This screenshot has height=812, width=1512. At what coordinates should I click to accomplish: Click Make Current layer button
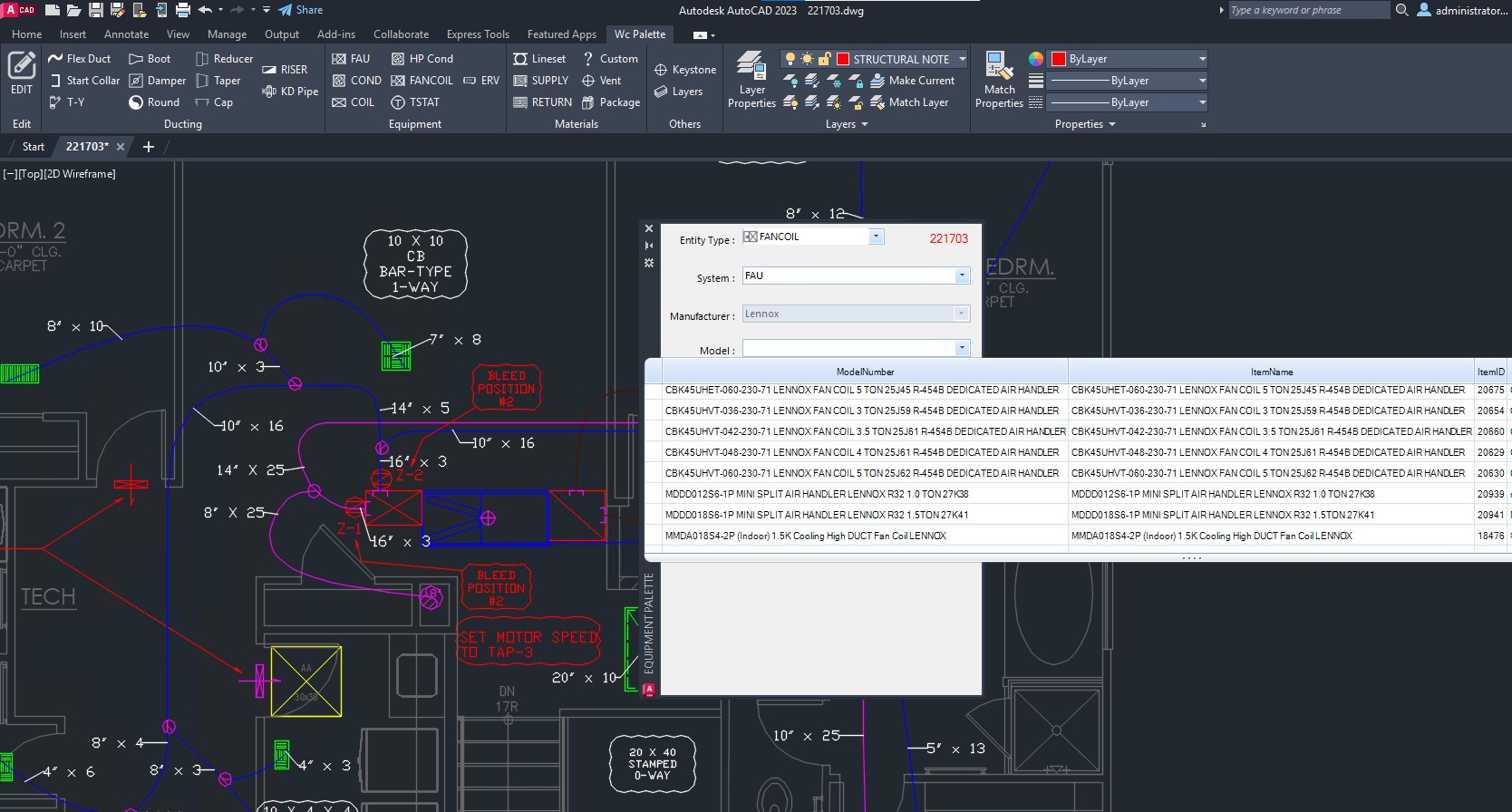(x=912, y=81)
